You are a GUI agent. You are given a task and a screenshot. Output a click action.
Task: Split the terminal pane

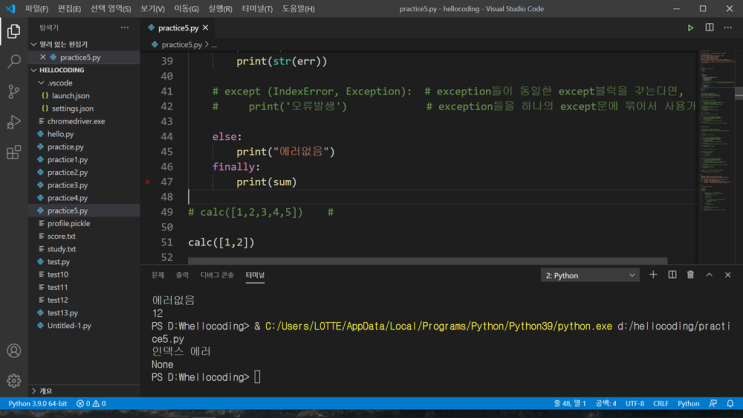672,275
